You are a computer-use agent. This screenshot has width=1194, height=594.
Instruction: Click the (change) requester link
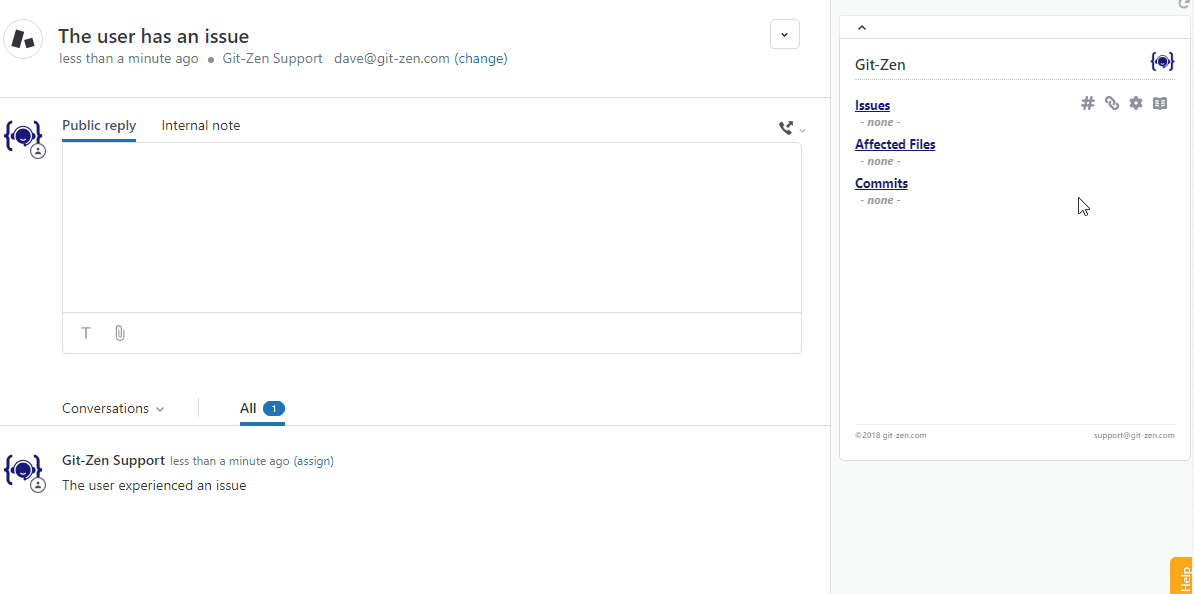click(480, 58)
